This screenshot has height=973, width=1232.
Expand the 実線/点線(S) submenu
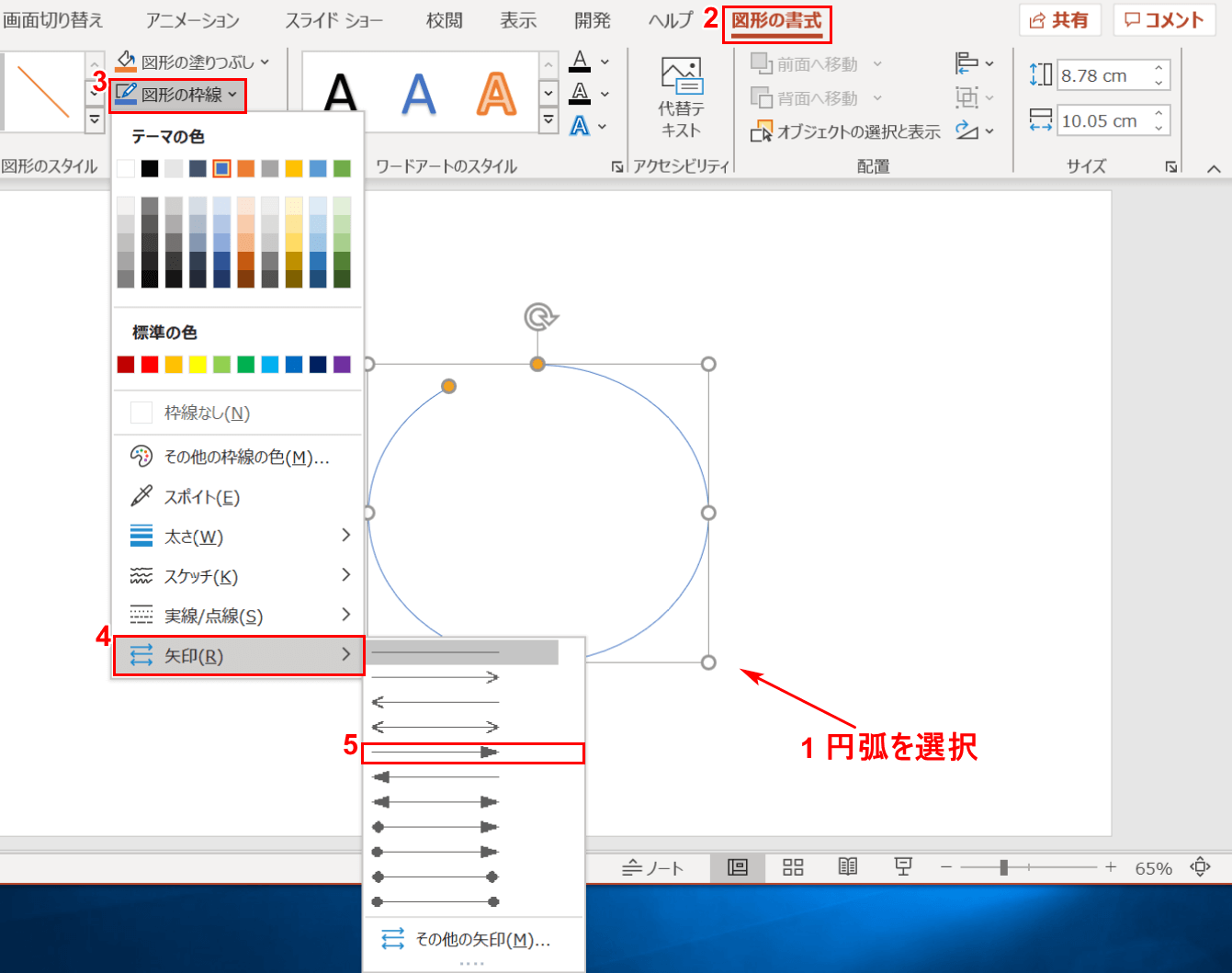click(238, 615)
